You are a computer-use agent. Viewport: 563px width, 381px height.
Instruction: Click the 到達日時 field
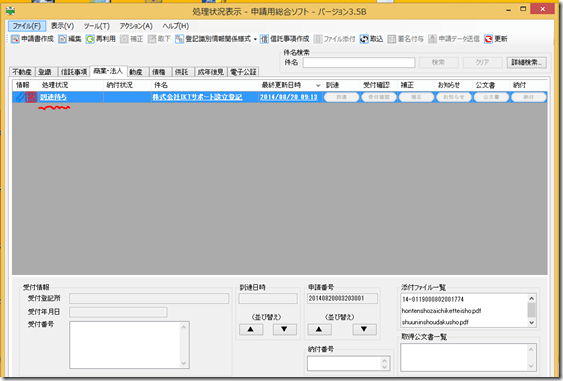pyautogui.click(x=268, y=298)
